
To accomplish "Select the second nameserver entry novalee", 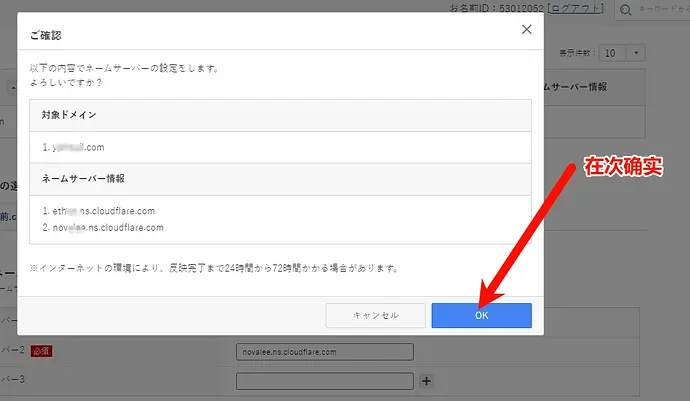I will (x=103, y=228).
